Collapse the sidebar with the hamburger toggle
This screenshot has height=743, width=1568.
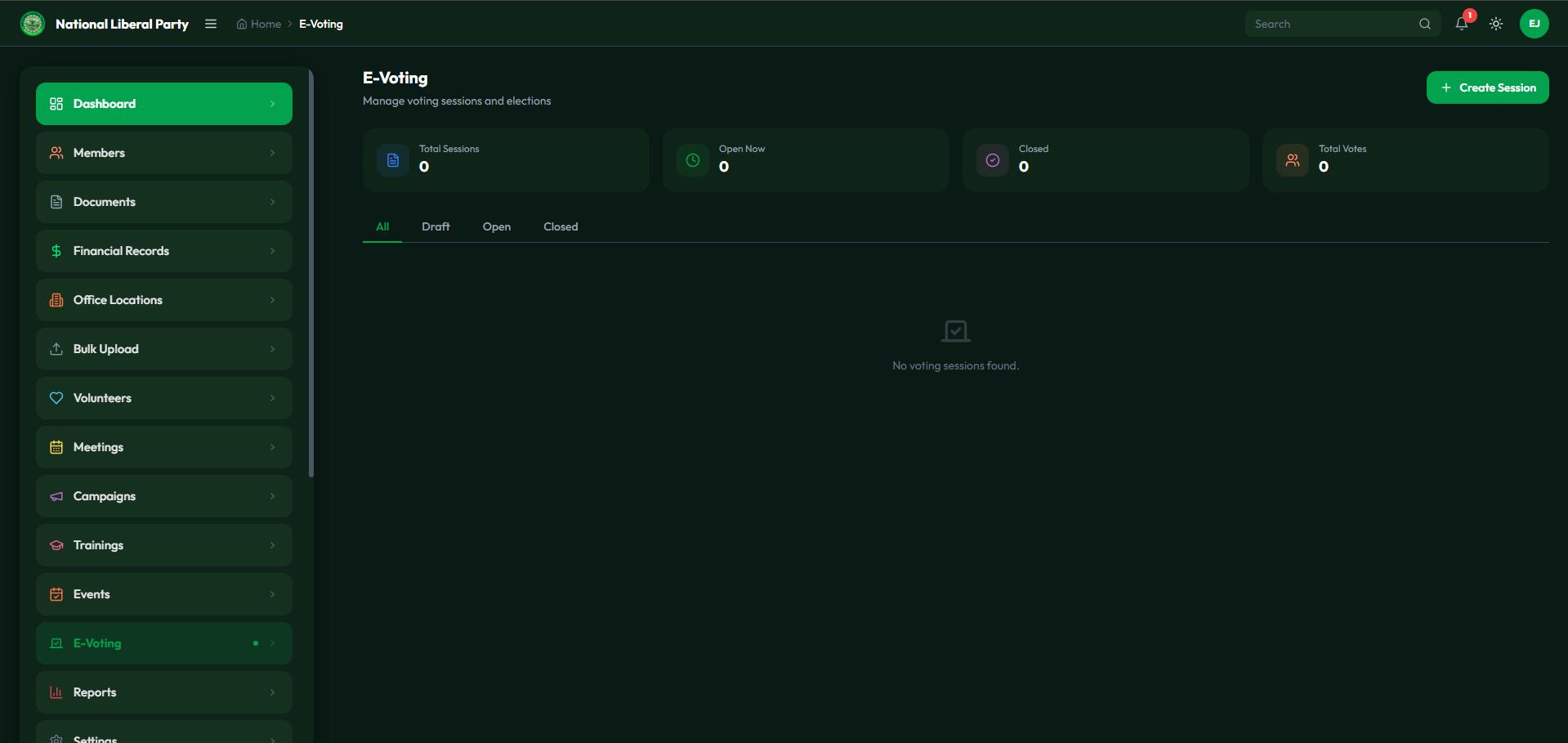210,24
